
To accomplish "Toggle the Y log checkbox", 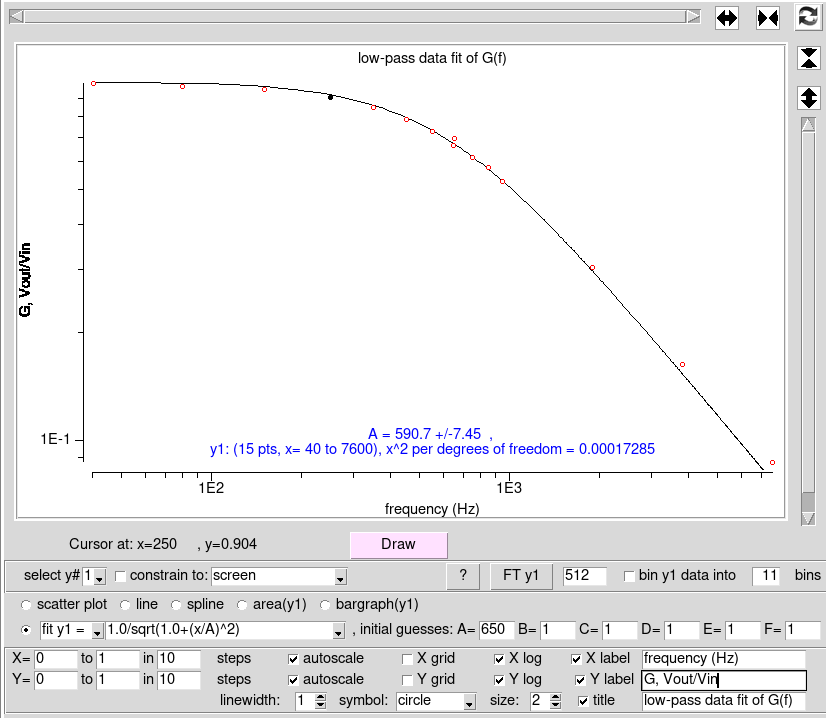I will (499, 680).
